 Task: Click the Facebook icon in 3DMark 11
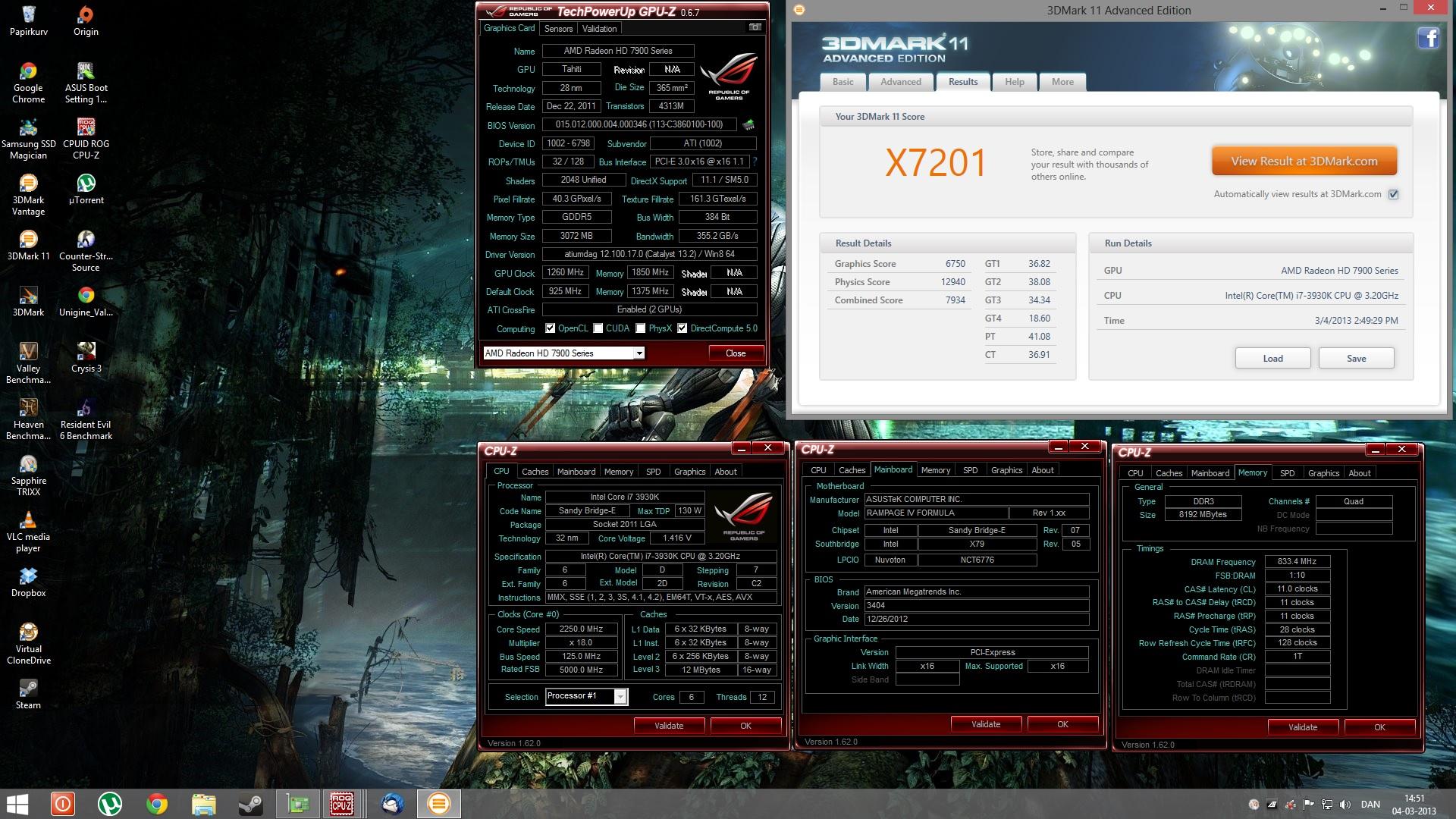1429,38
